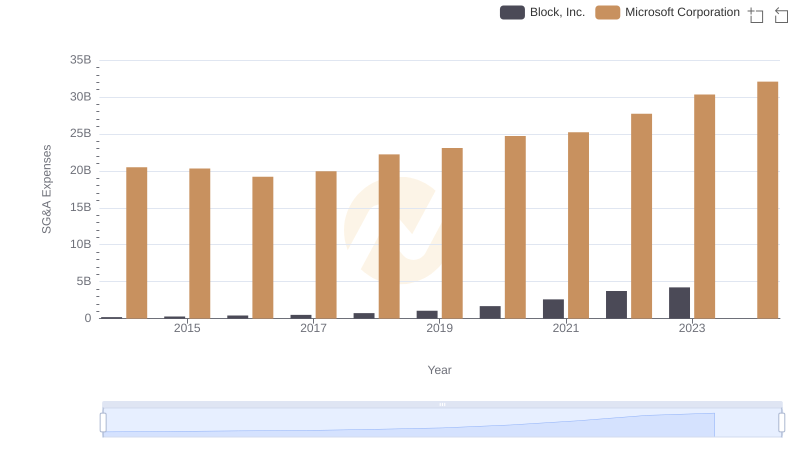Click the Microsoft bar for 2024
800x461 pixels.
pos(767,200)
